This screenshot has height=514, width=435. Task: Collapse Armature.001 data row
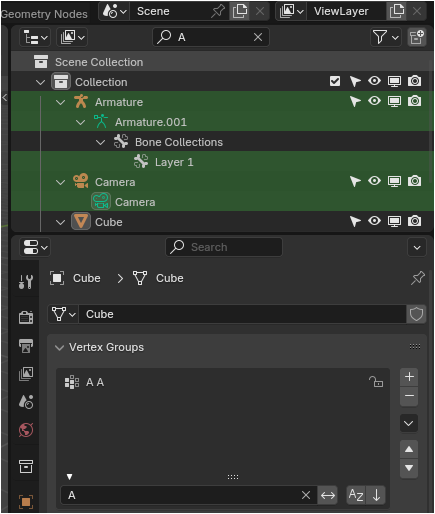(x=80, y=122)
